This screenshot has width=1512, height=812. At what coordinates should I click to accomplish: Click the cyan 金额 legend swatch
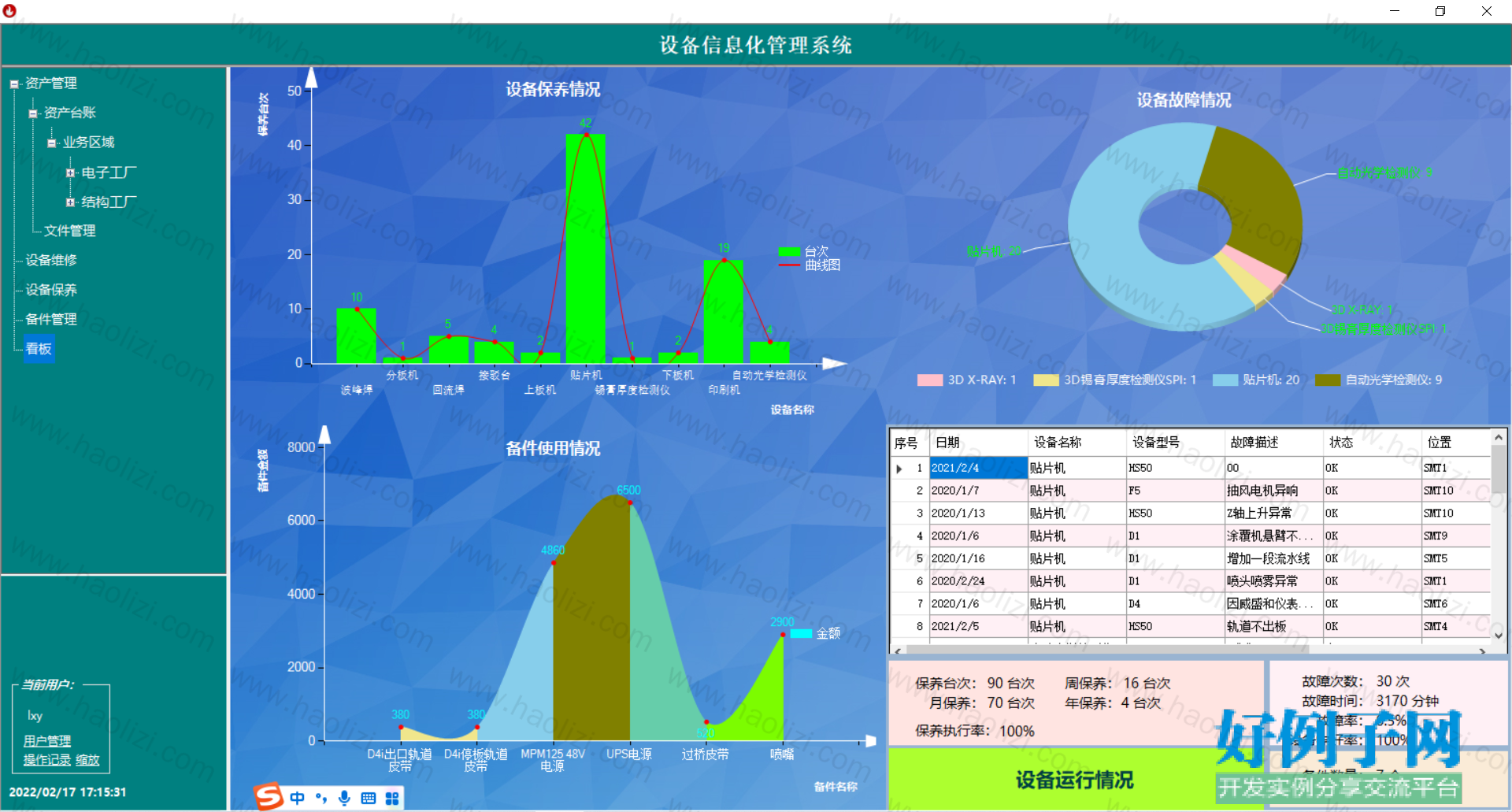(801, 633)
